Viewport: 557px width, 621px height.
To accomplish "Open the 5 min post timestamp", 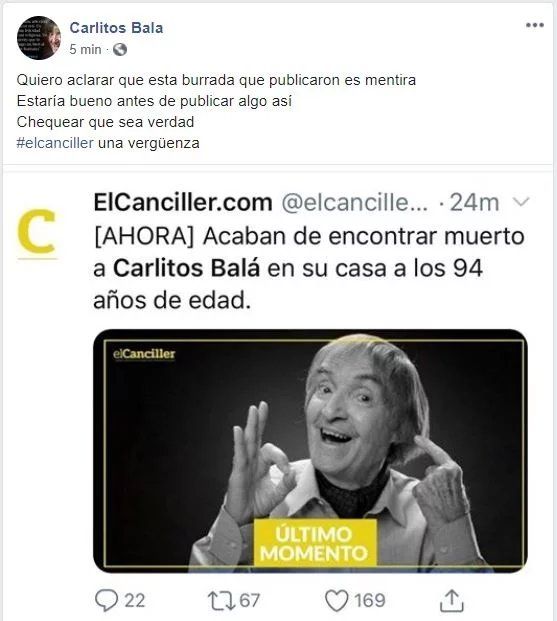I will (x=85, y=50).
